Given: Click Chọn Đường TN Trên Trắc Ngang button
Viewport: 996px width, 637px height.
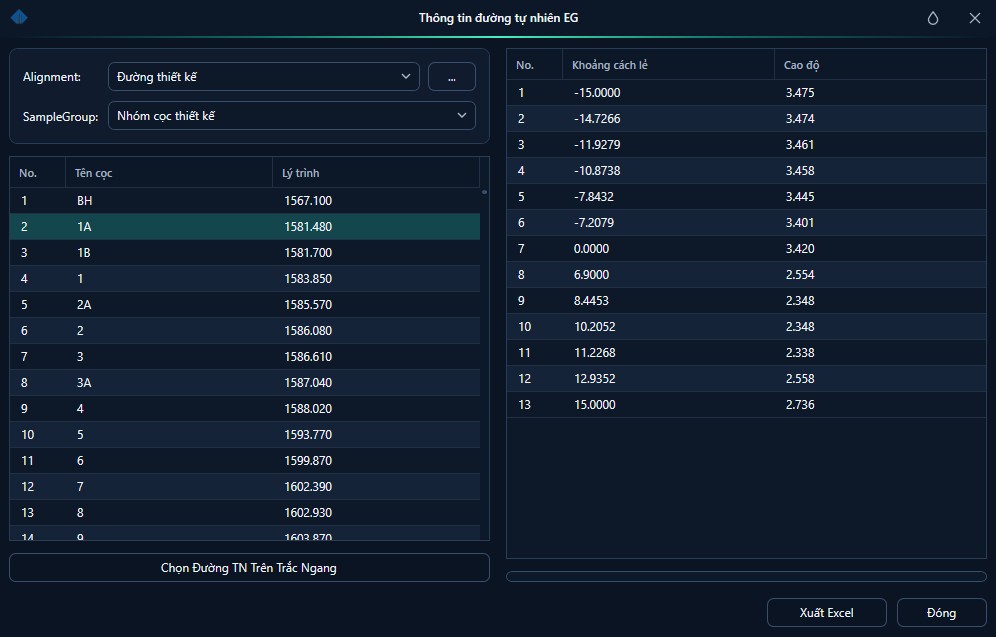Looking at the screenshot, I should (249, 568).
